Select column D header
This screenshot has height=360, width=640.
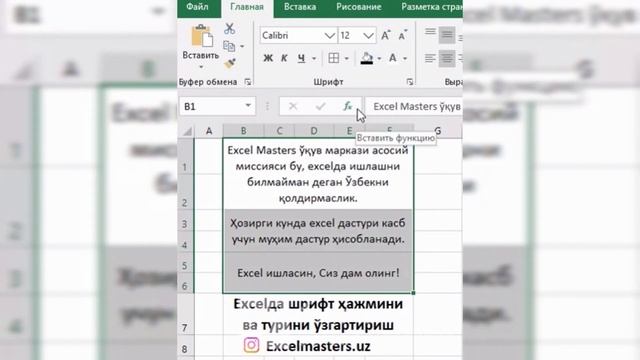313,131
